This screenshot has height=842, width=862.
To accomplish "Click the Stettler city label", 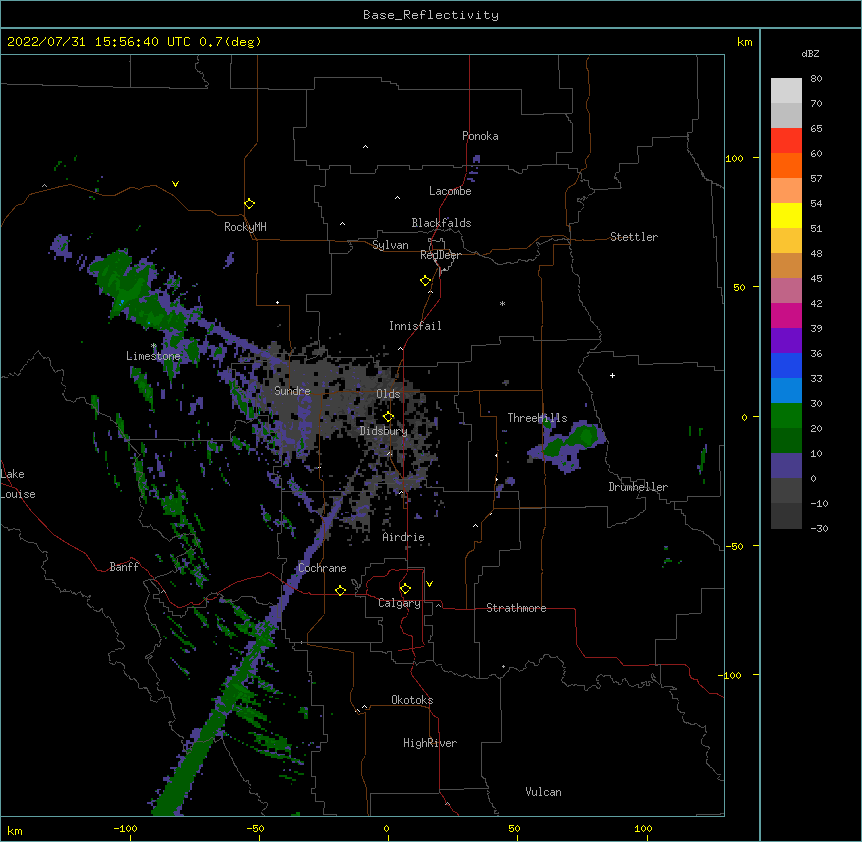I will 634,237.
